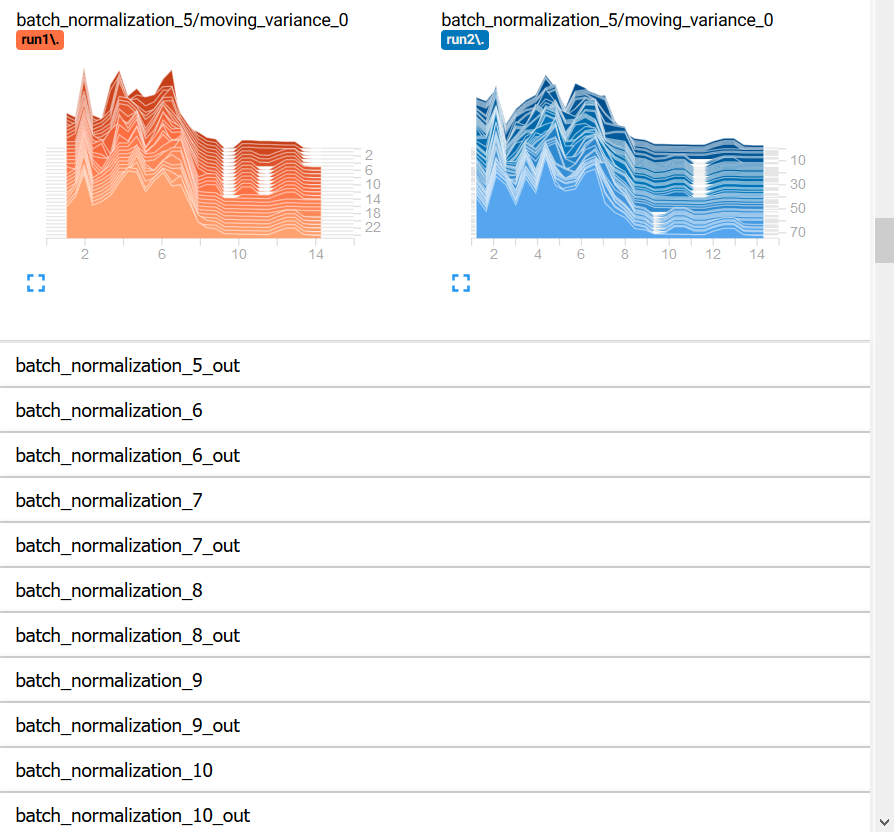Expand the batch_normalization_8 section
The image size is (894, 832).
pyautogui.click(x=435, y=590)
